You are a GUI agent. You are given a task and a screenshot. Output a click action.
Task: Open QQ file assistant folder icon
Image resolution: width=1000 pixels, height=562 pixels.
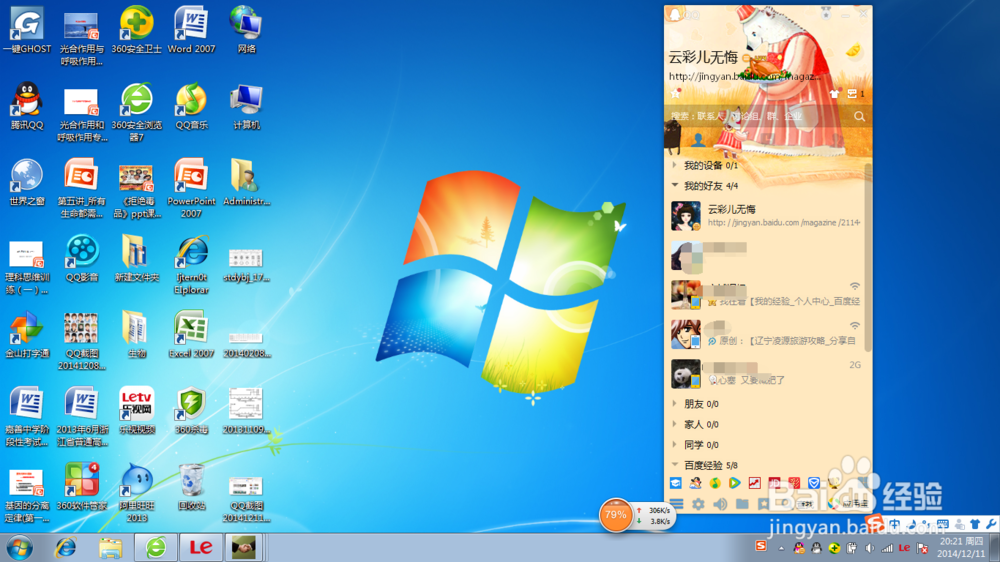tap(742, 504)
